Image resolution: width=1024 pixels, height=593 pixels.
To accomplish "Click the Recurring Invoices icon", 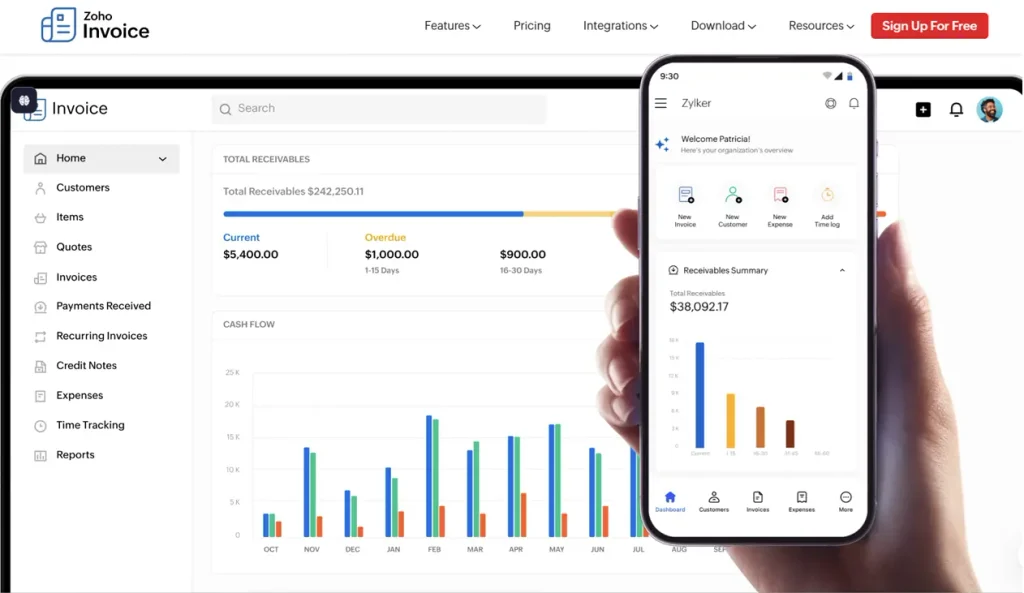I will (40, 336).
